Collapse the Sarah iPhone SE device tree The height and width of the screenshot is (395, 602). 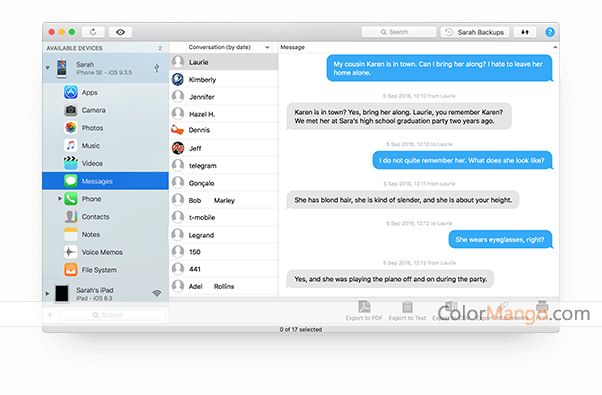(x=48, y=68)
